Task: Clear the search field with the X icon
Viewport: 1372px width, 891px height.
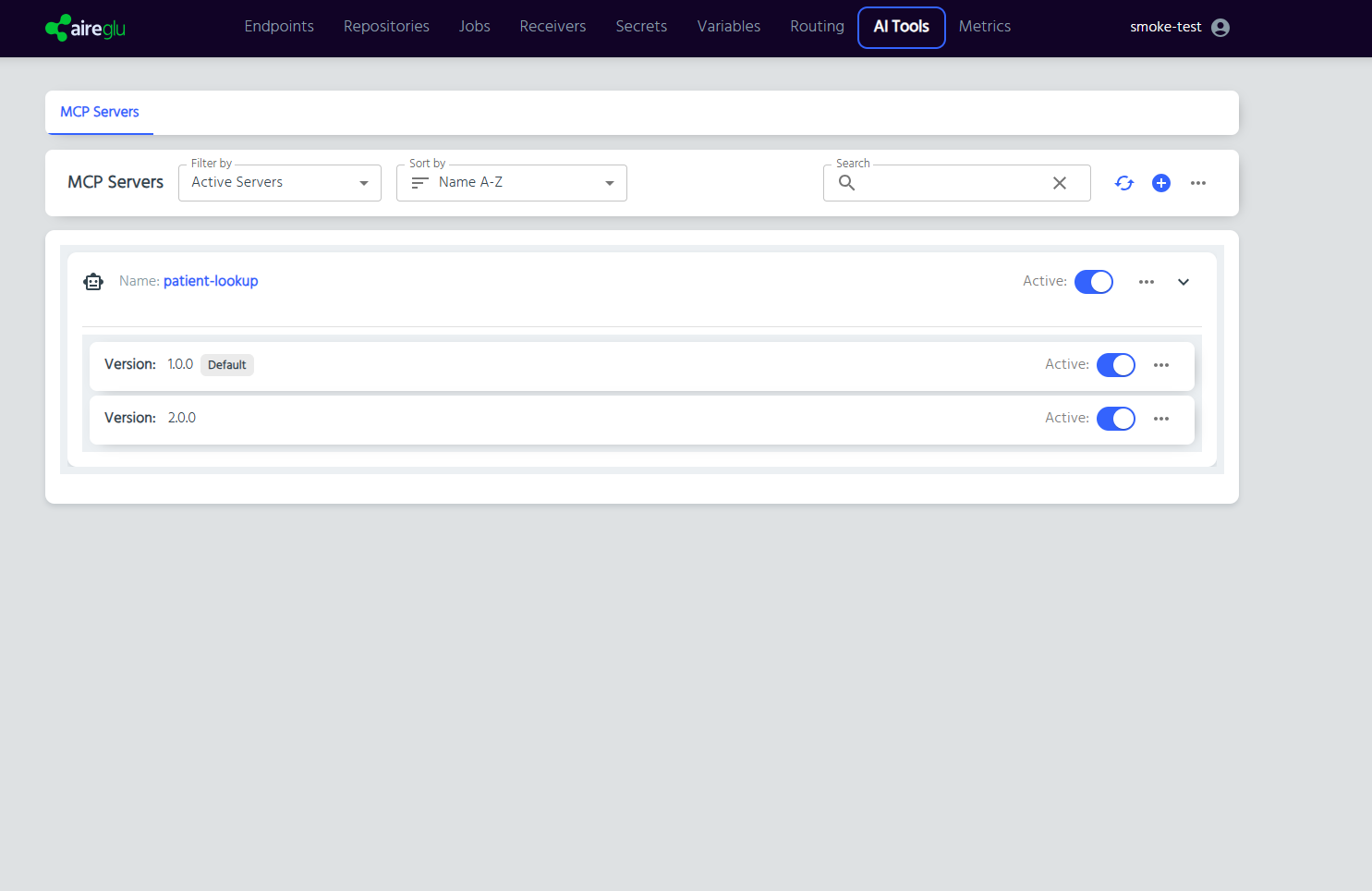Action: [x=1060, y=183]
